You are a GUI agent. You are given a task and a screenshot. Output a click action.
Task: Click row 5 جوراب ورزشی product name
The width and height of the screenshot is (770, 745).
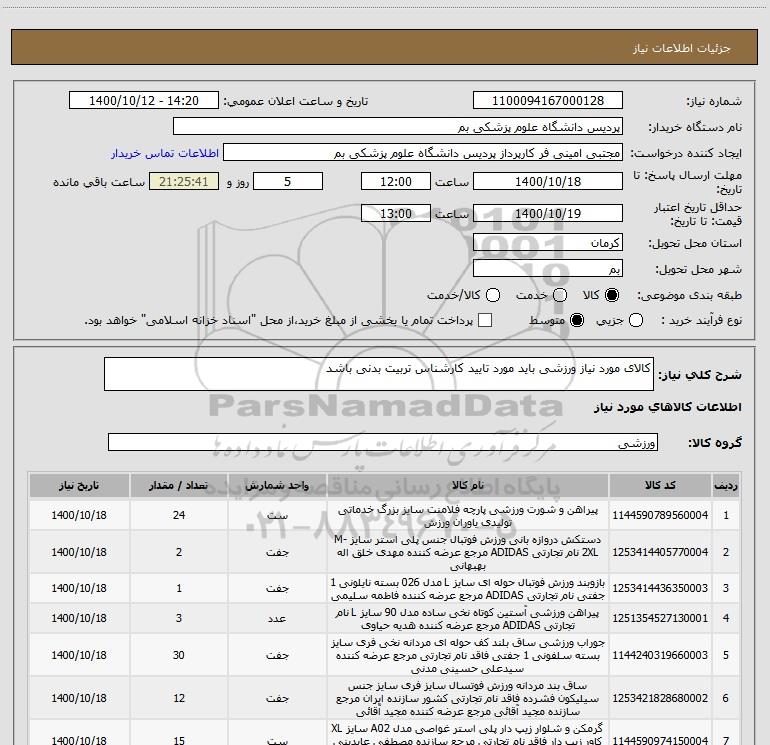(468, 656)
